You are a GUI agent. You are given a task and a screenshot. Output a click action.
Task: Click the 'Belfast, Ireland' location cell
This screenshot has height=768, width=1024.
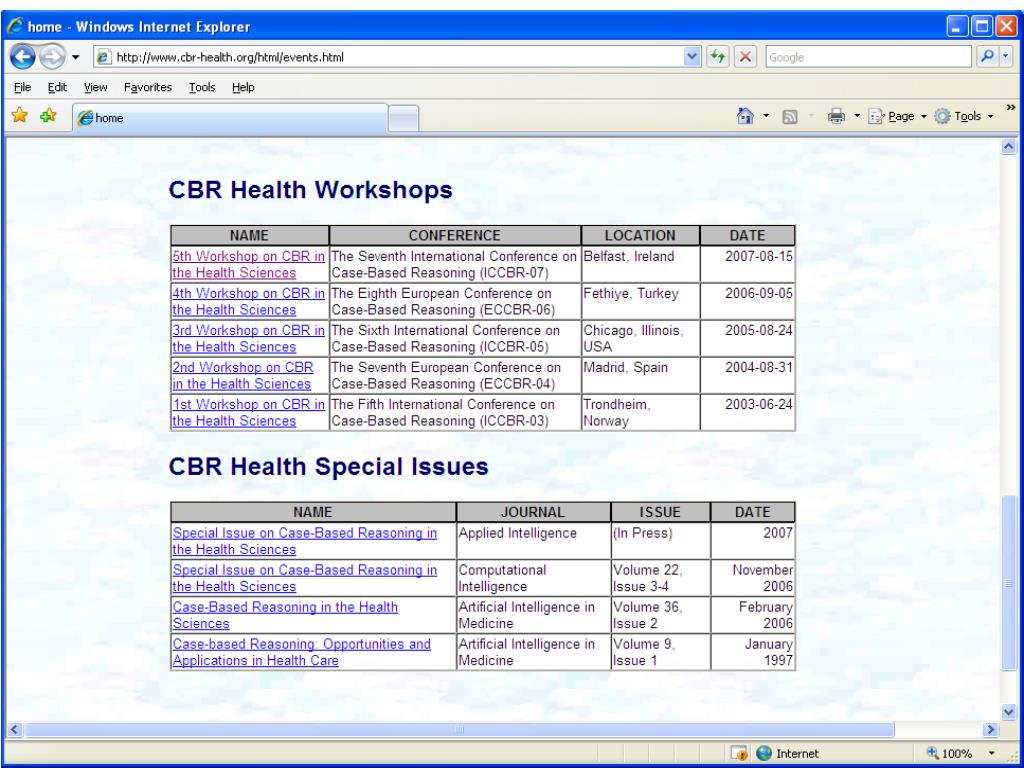point(640,264)
